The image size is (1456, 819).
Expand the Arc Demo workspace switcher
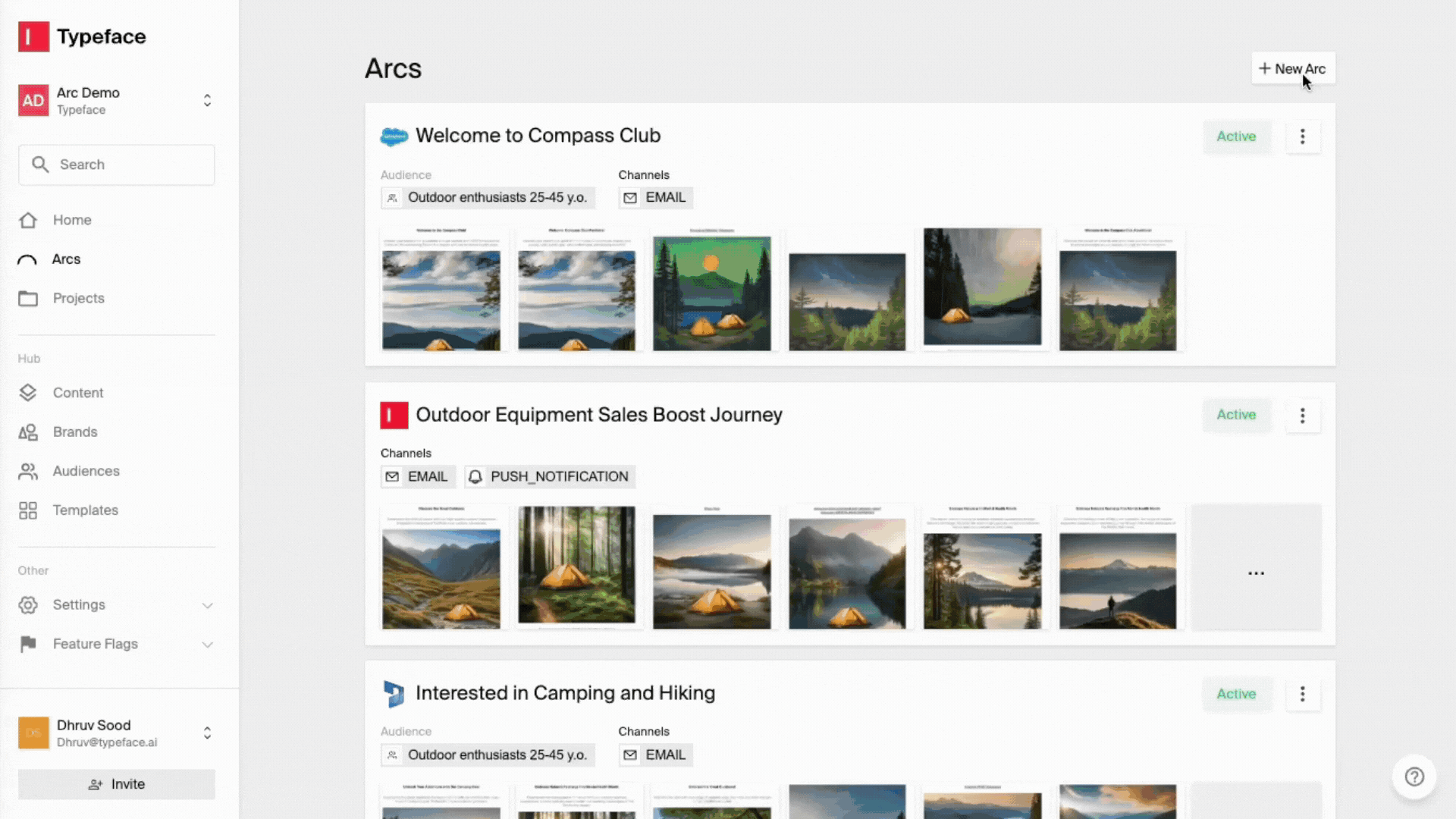click(x=207, y=99)
